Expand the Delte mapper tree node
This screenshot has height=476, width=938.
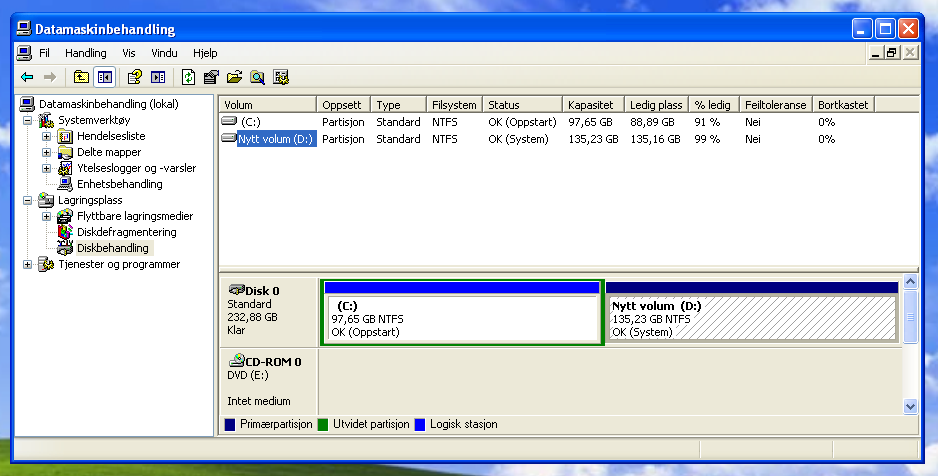(x=46, y=152)
